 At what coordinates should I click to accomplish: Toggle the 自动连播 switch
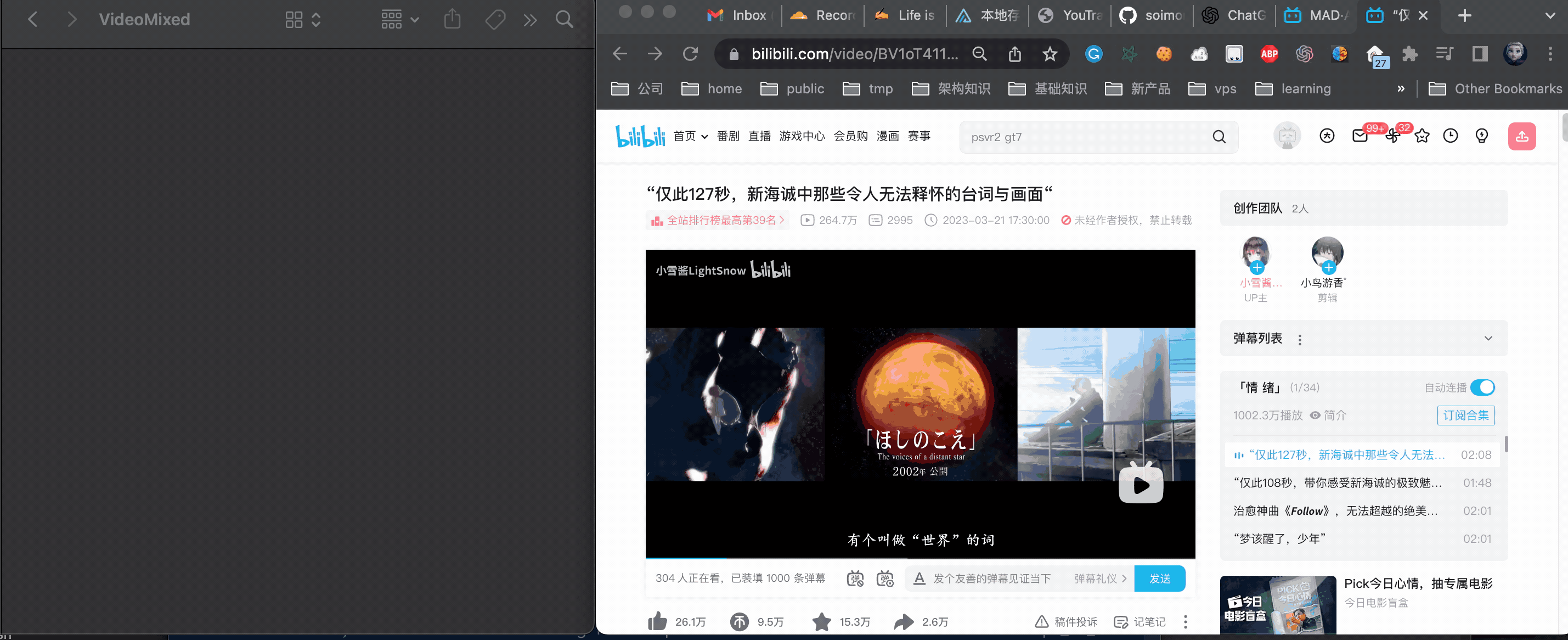click(x=1482, y=388)
